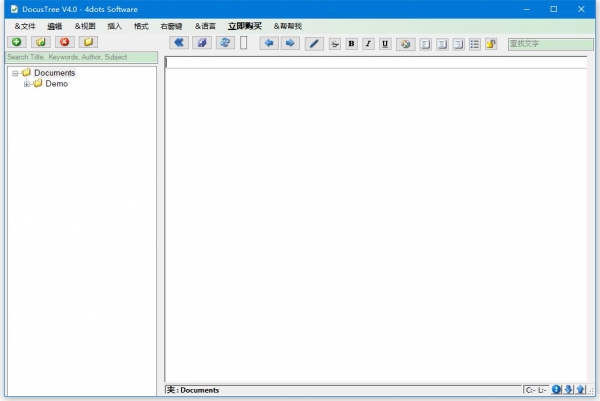
Task: Click the refresh icon in toolbar
Action: [225, 43]
